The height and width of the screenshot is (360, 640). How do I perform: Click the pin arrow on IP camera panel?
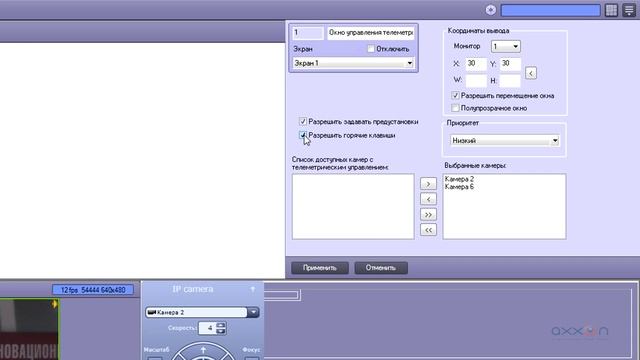(253, 289)
